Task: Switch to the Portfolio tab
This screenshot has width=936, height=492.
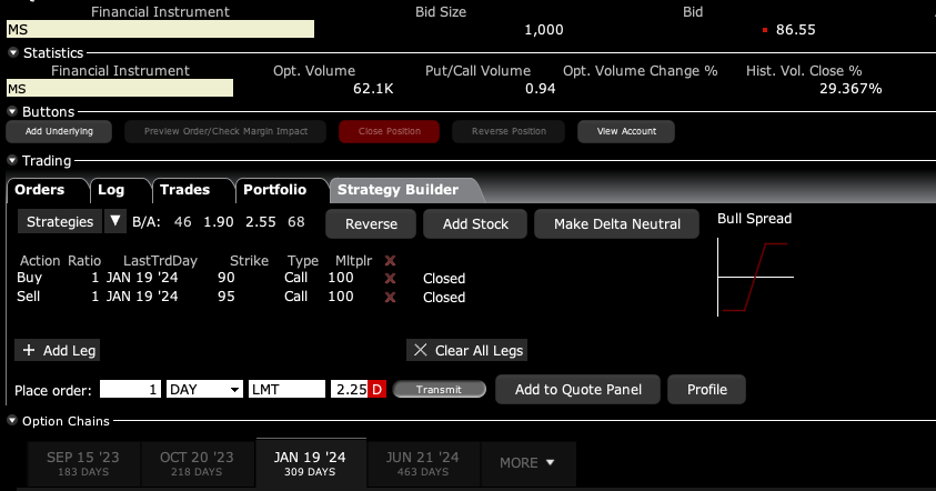Action: pyautogui.click(x=274, y=190)
